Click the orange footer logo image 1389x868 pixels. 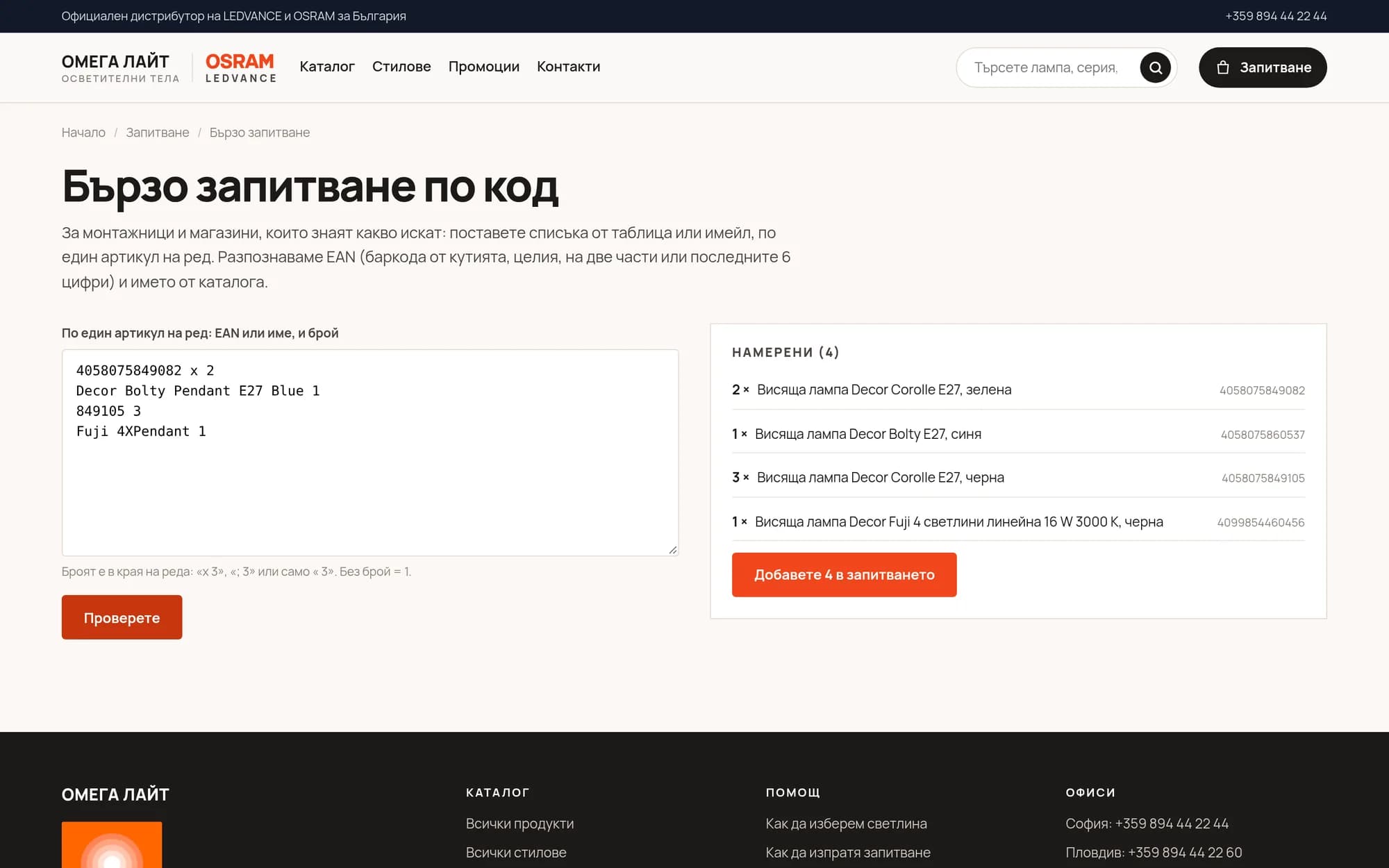112,845
